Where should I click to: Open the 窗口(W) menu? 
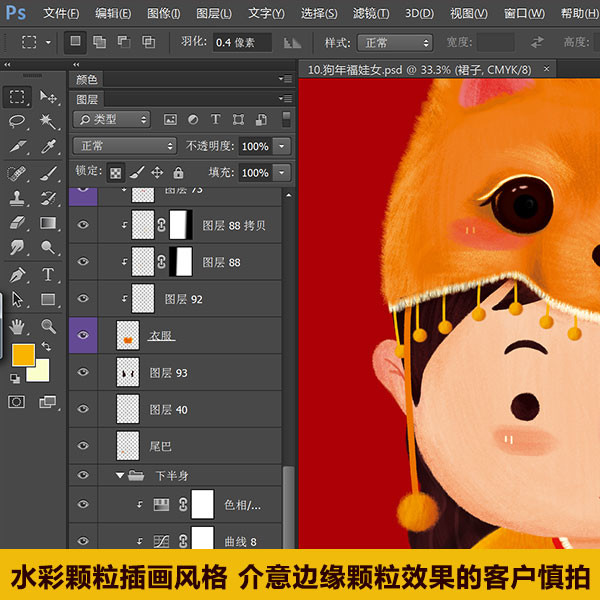point(524,13)
